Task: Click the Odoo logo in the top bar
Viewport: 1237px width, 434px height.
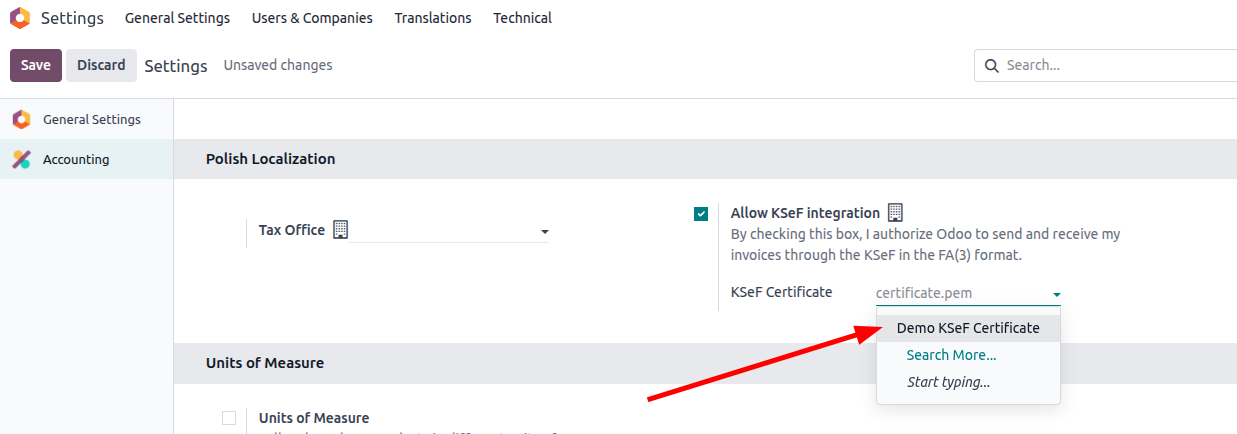Action: 19,18
